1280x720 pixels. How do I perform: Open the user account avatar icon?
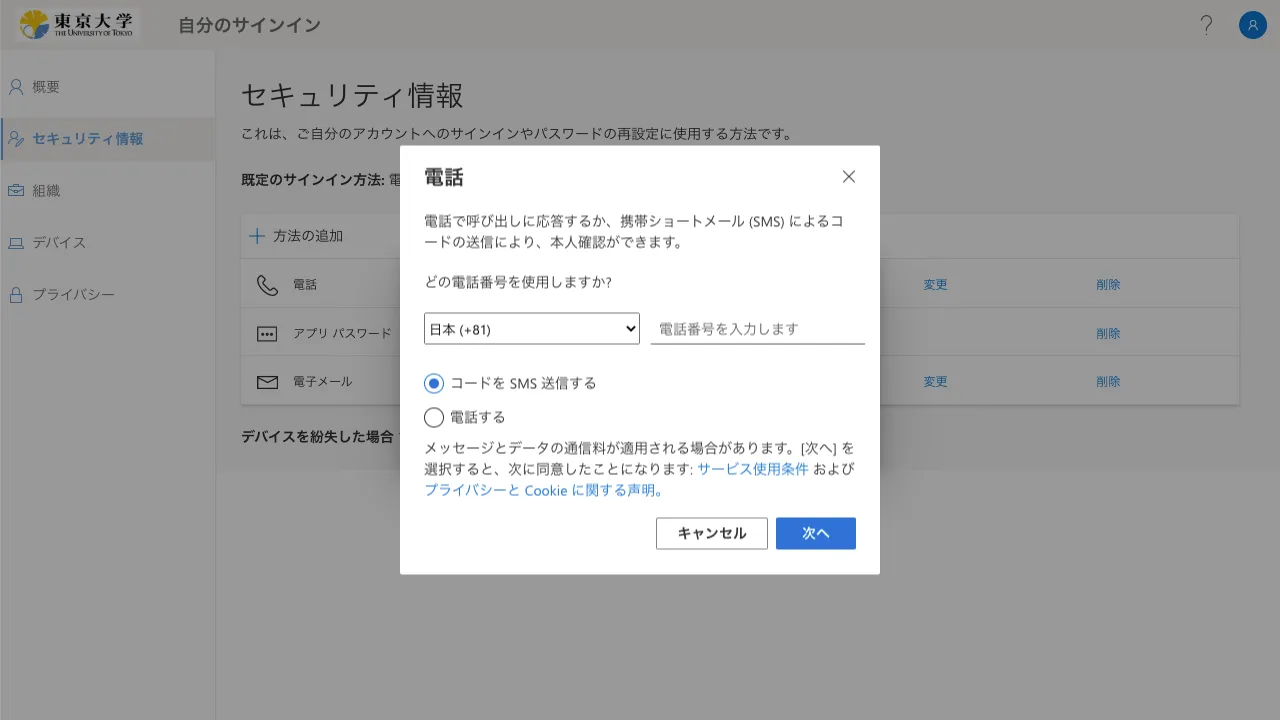click(1252, 25)
